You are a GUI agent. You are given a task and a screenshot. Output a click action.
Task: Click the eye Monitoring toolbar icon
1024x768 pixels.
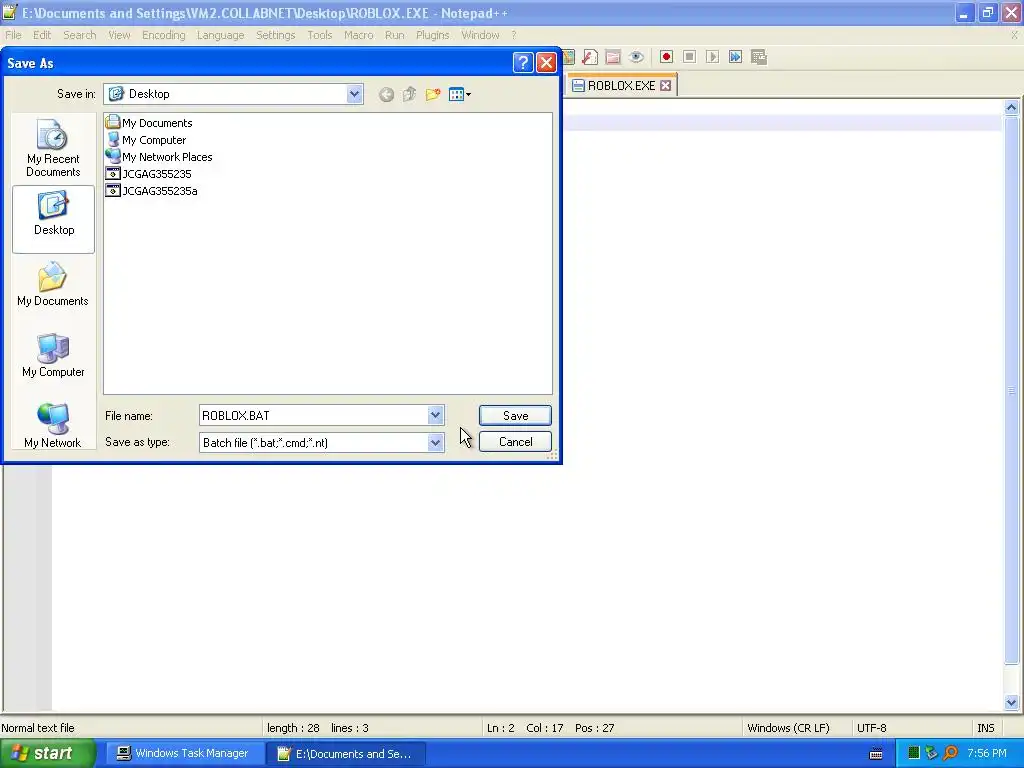click(636, 57)
